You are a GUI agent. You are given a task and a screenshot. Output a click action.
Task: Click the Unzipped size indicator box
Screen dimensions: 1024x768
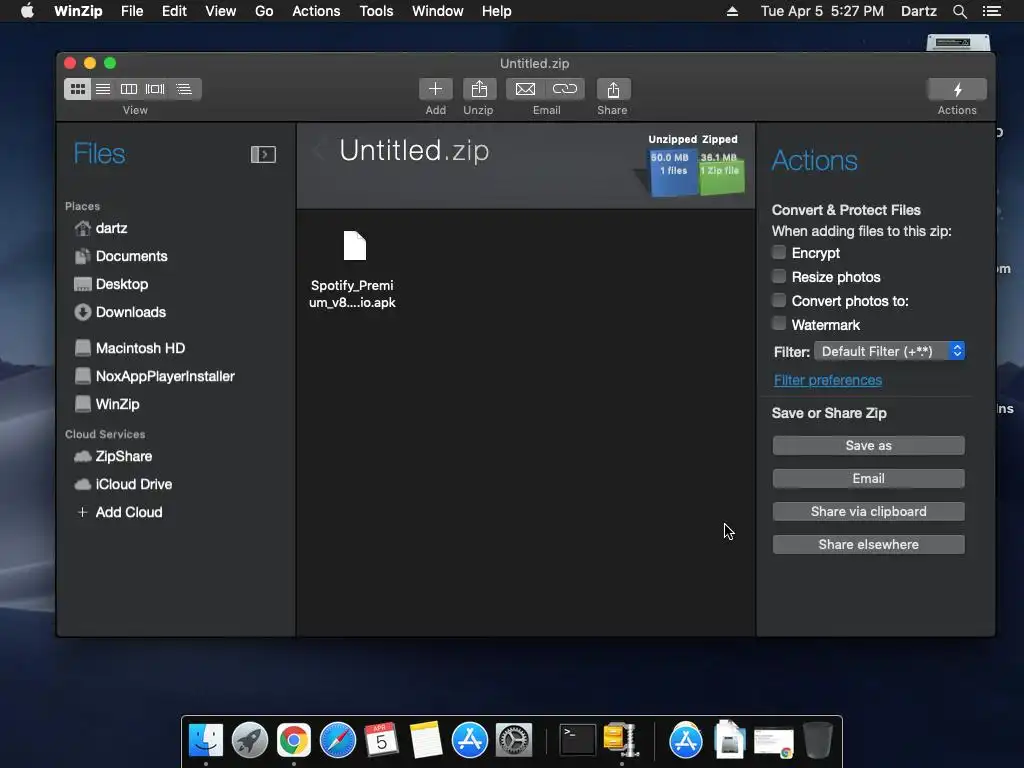click(x=672, y=172)
